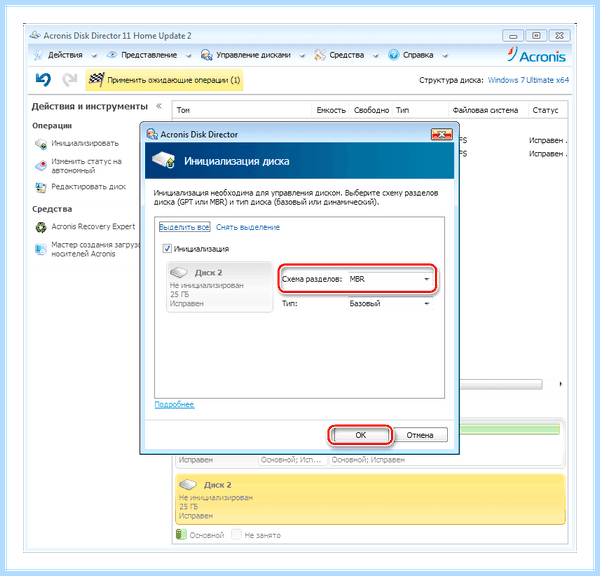The image size is (600, 576).
Task: Click the Actions menu wand icon
Action: coord(38,55)
